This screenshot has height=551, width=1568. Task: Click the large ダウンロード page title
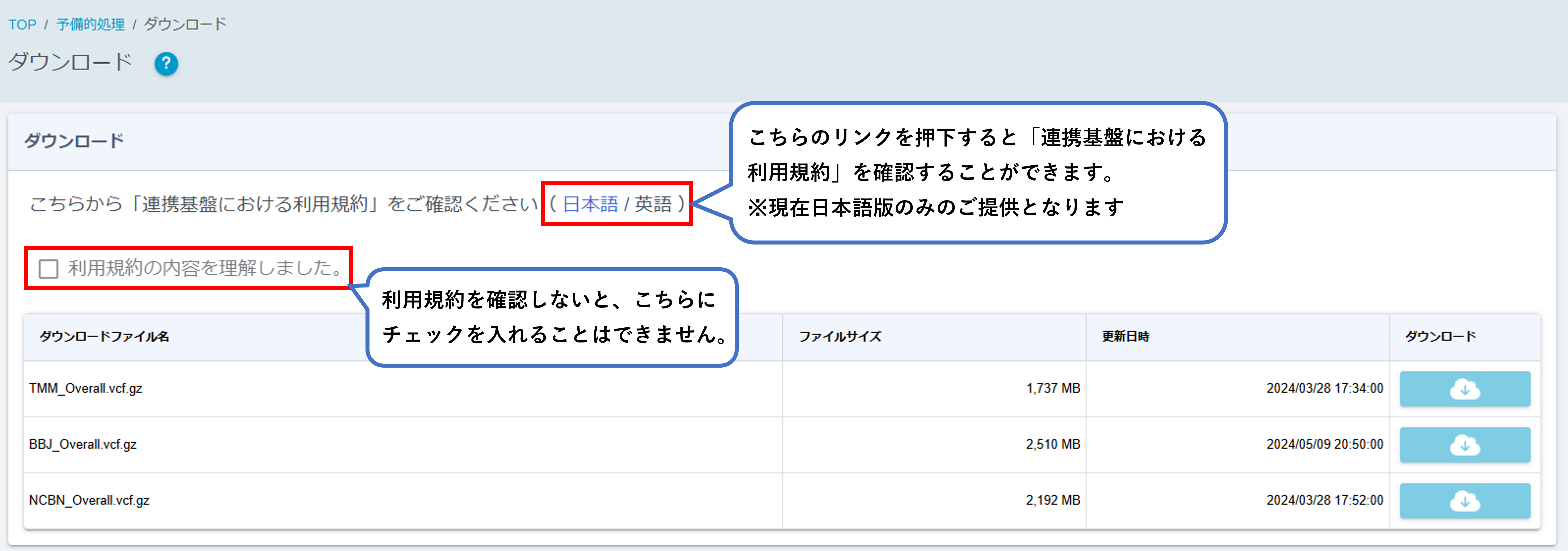click(x=70, y=62)
